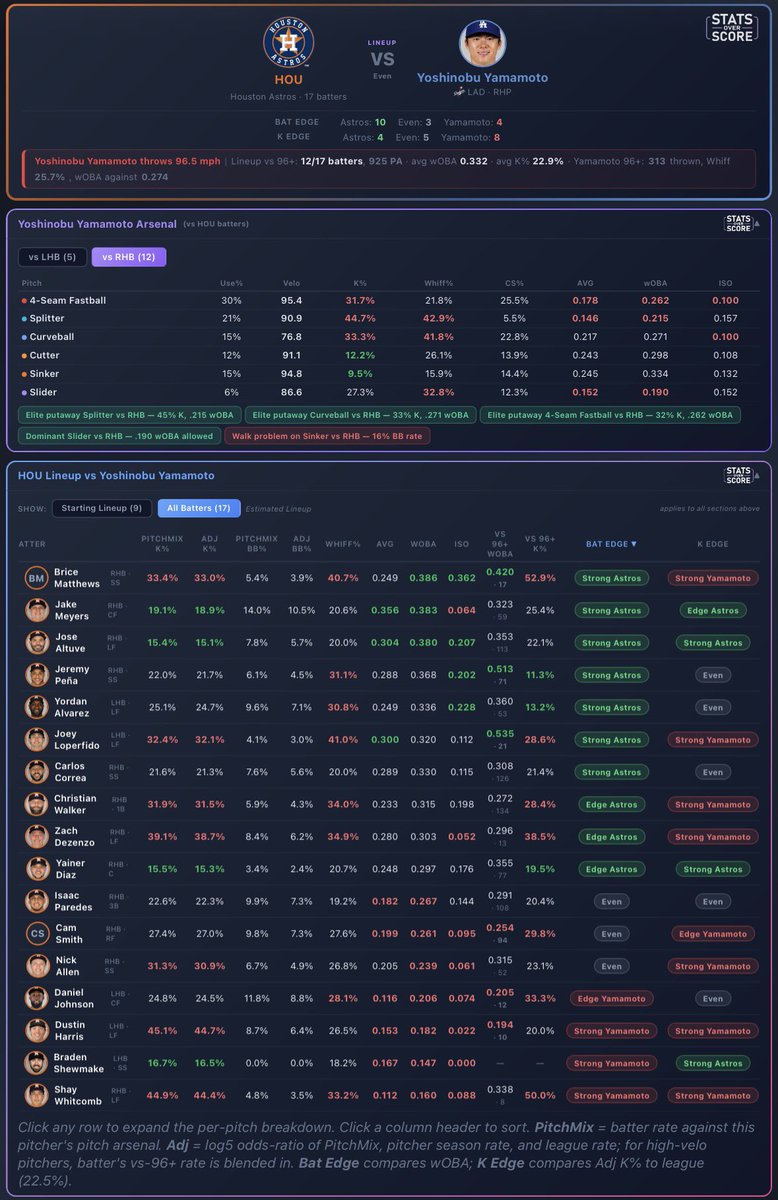Click Edge Yamamoto badge for Cam Smith
This screenshot has width=778, height=1200.
point(713,934)
